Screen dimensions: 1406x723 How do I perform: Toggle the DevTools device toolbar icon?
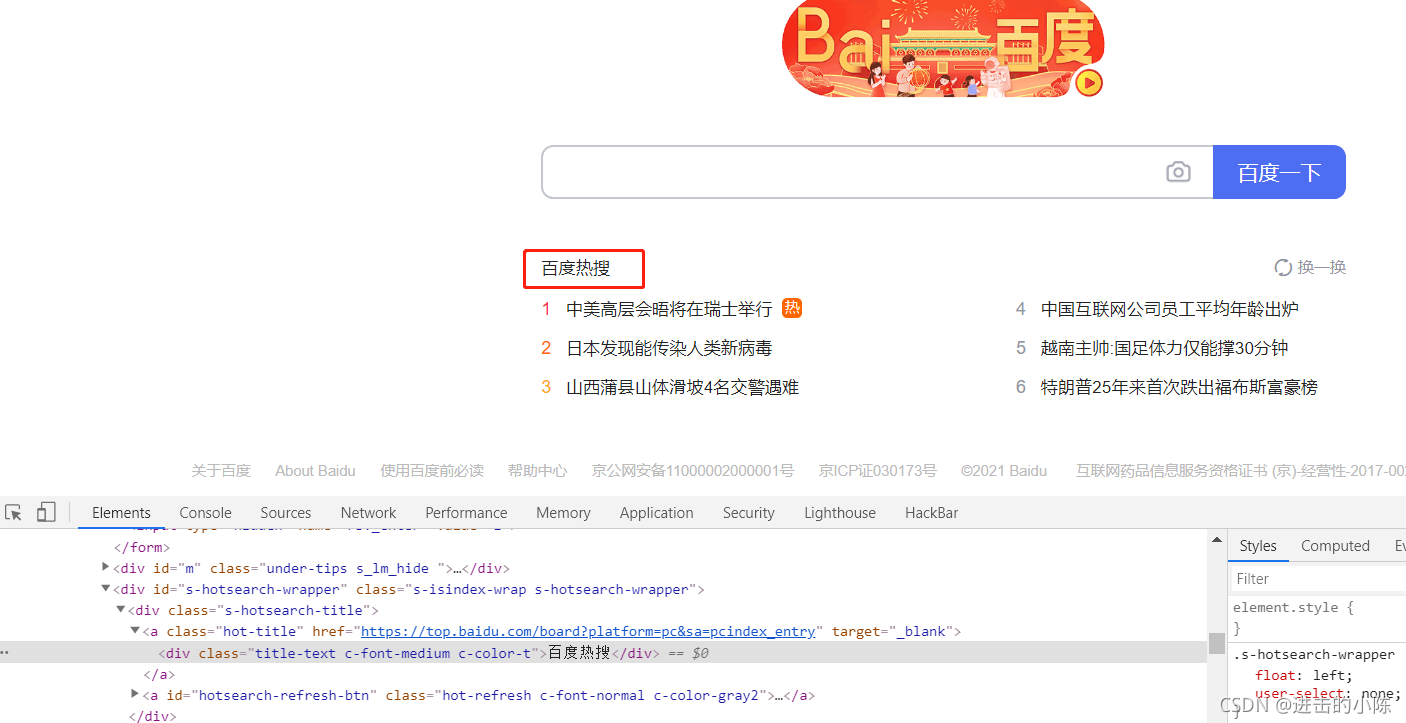pyautogui.click(x=46, y=512)
